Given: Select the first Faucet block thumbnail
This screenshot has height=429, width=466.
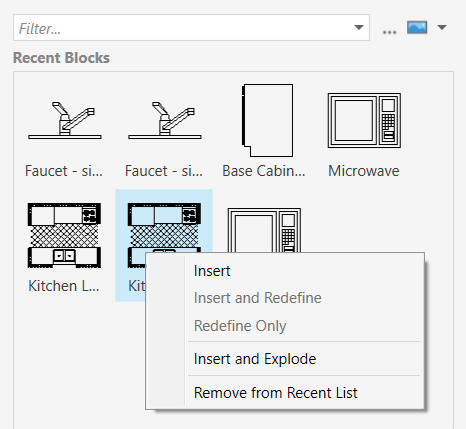Looking at the screenshot, I should [65, 120].
